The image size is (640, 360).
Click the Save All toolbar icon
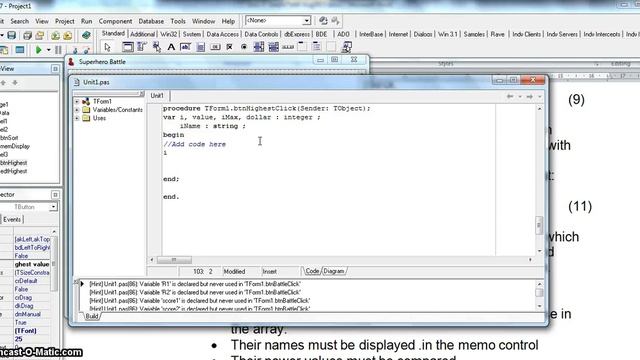pos(27,36)
